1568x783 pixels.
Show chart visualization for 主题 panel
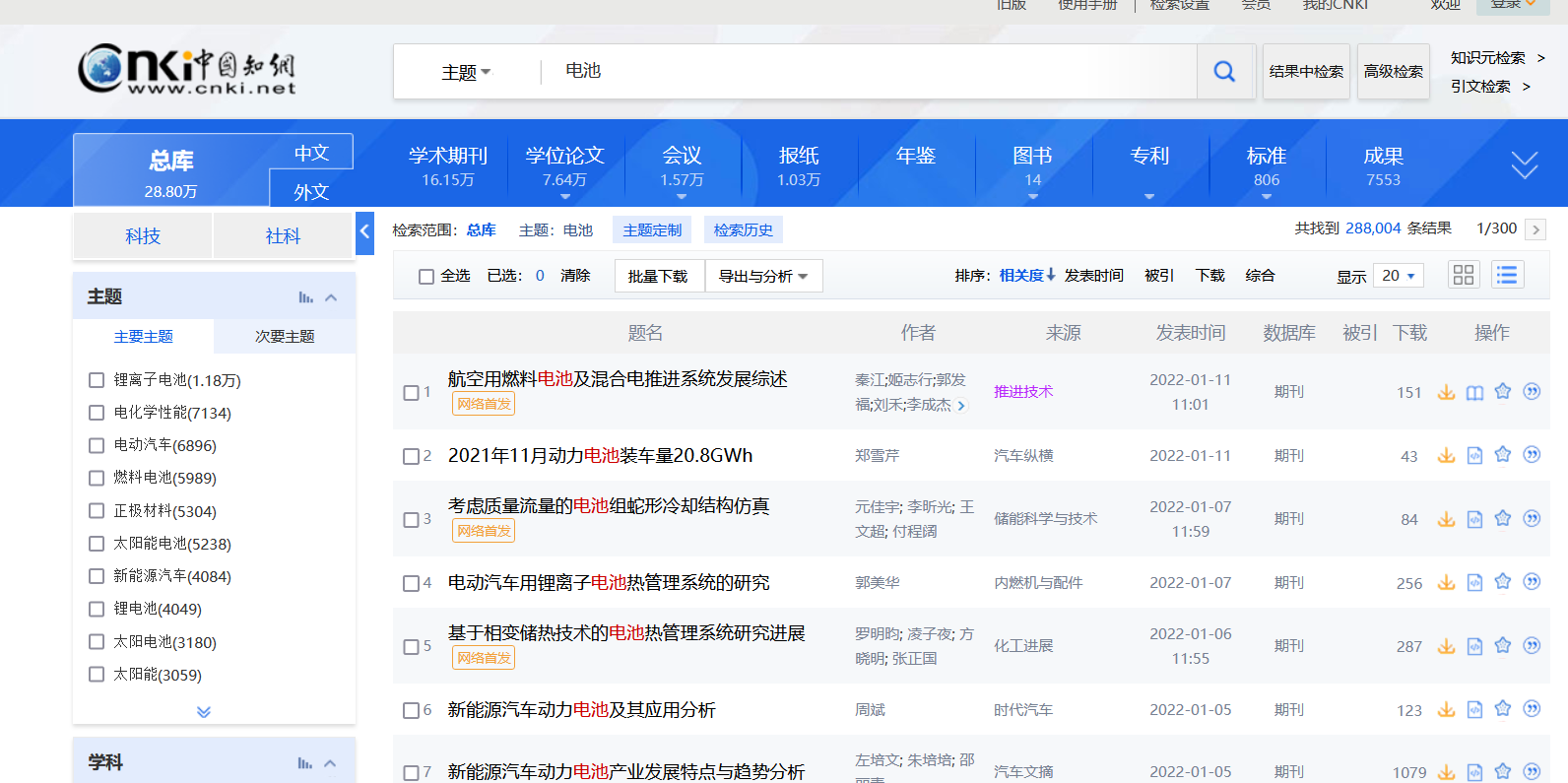(x=305, y=297)
